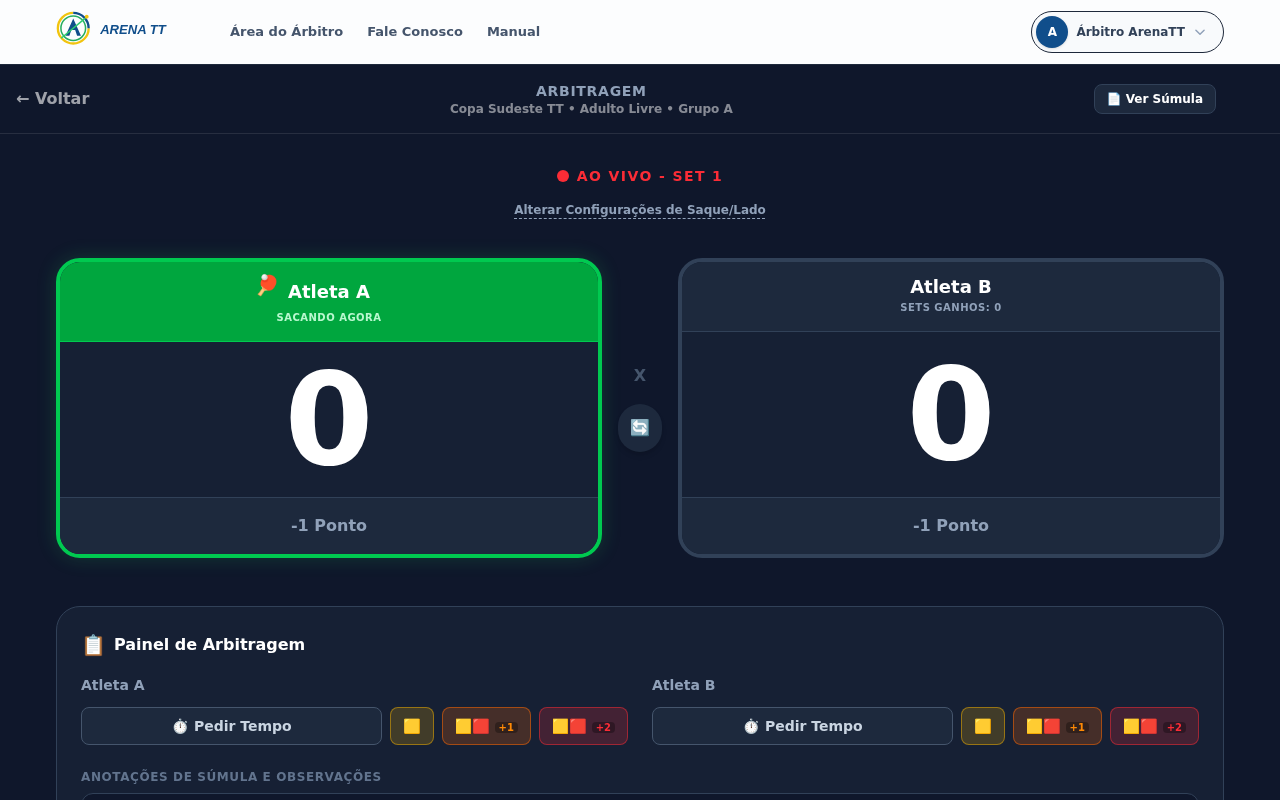This screenshot has width=1280, height=800.
Task: Open the Manual menu item
Action: point(513,32)
